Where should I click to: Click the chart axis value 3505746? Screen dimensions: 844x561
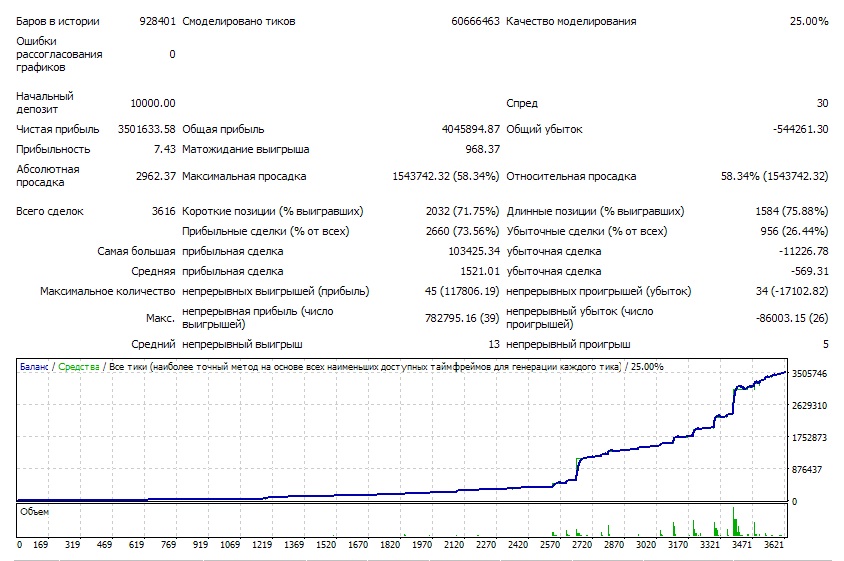click(809, 374)
